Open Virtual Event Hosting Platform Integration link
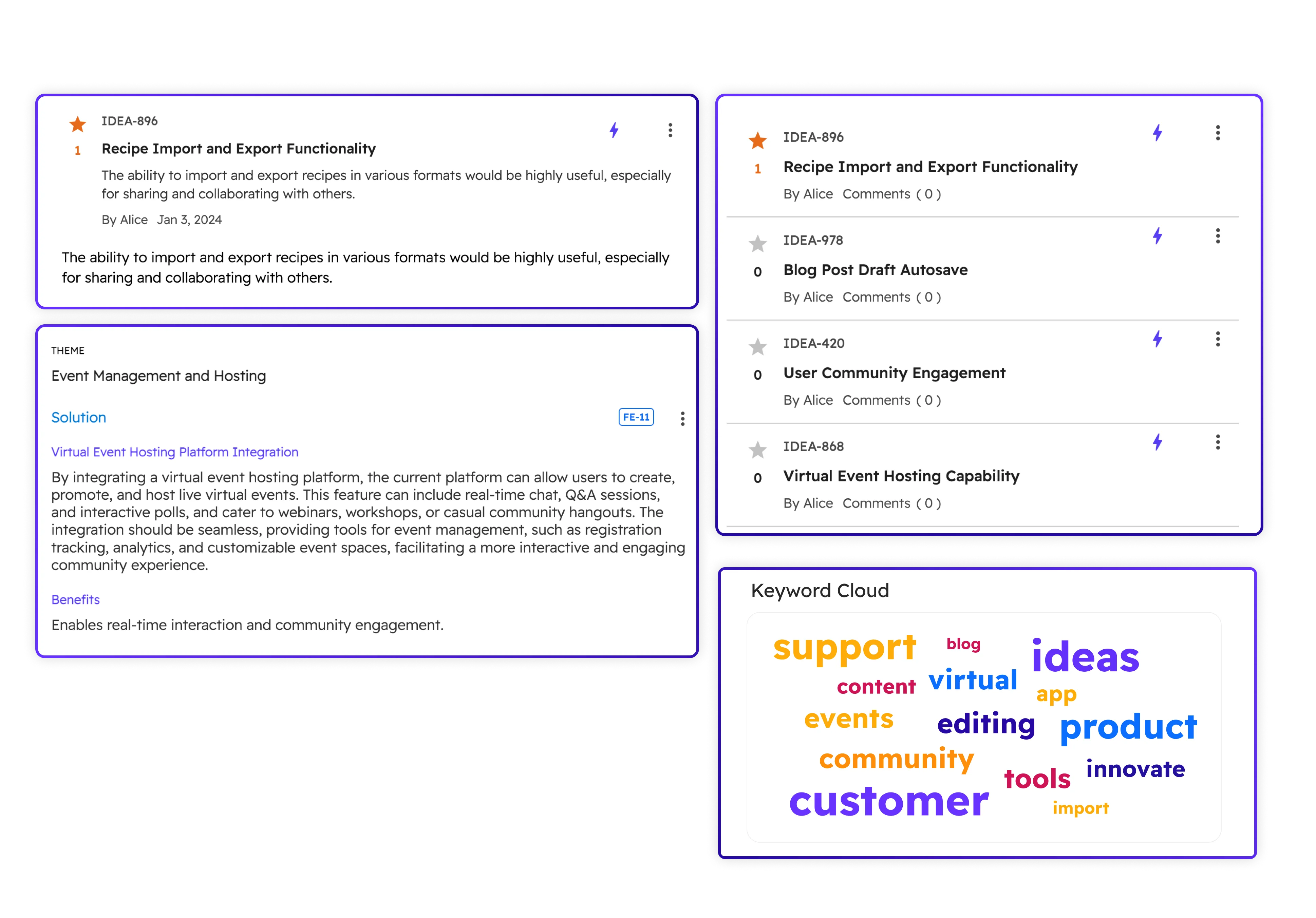Viewport: 1316px width, 918px height. coord(175,452)
